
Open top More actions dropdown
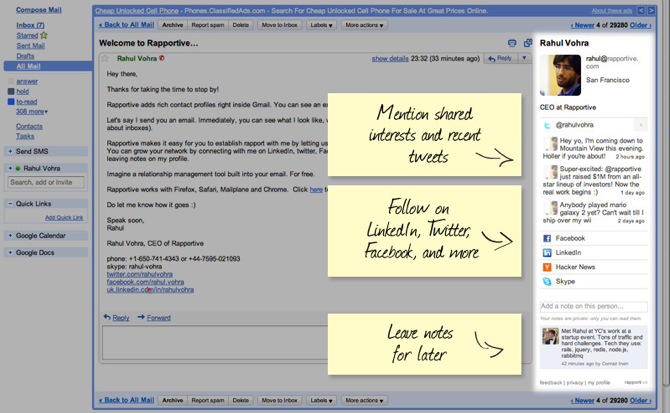pos(364,25)
